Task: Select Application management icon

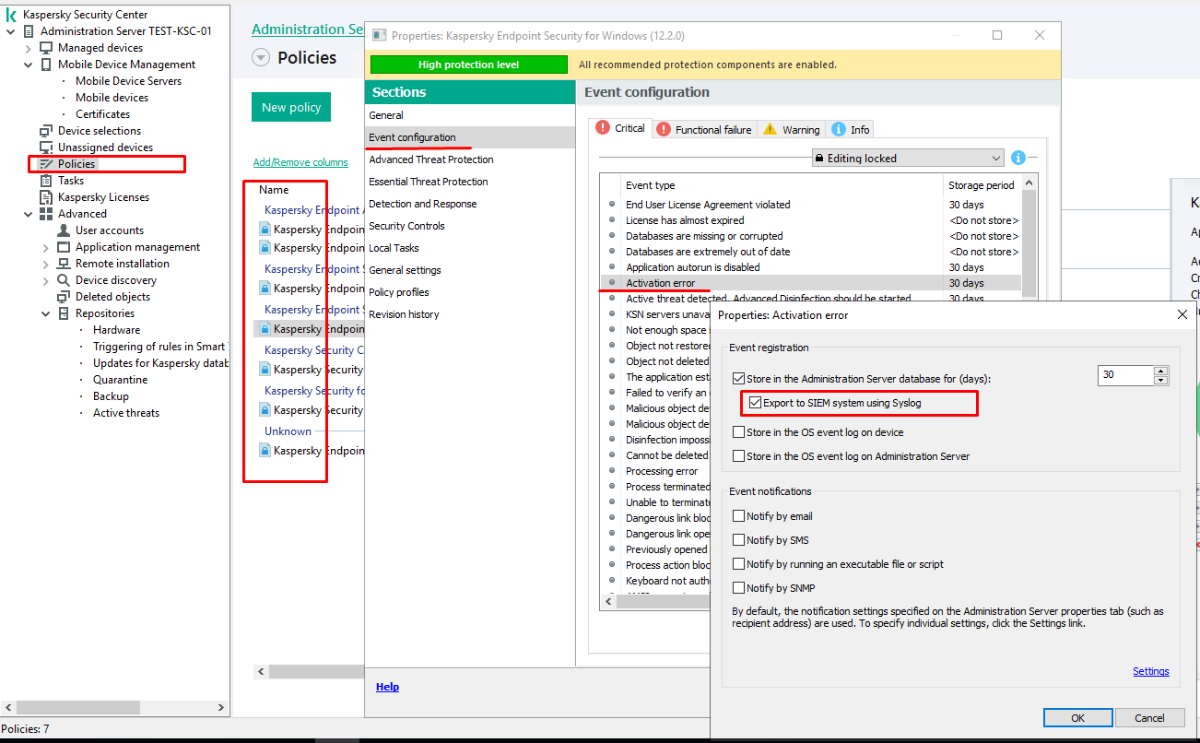Action: (x=64, y=247)
